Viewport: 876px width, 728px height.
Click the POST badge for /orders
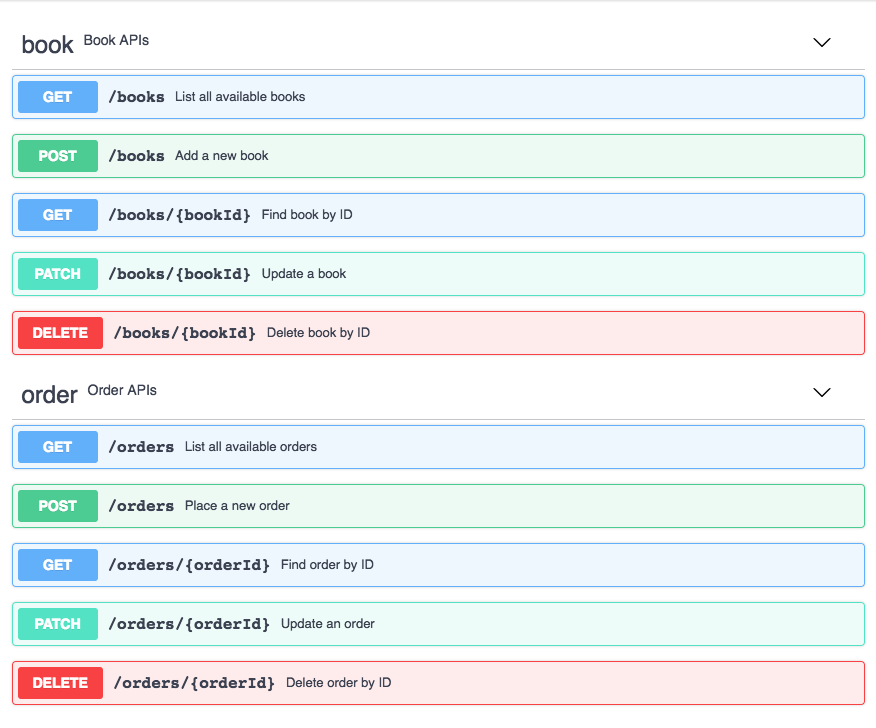click(x=58, y=506)
